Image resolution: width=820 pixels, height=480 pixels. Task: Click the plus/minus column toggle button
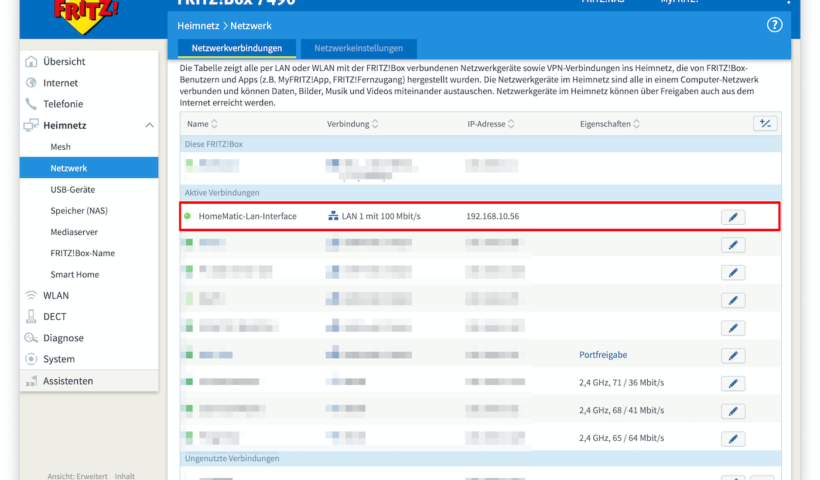coord(765,124)
